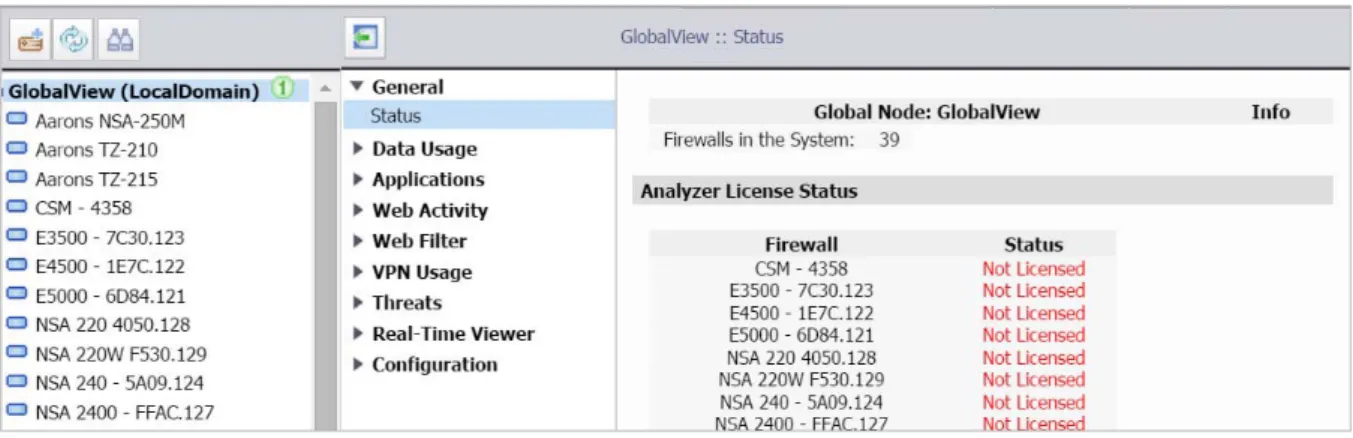1353x438 pixels.
Task: Select NSA 220 4050.128 in the unit tree
Action: tap(112, 325)
